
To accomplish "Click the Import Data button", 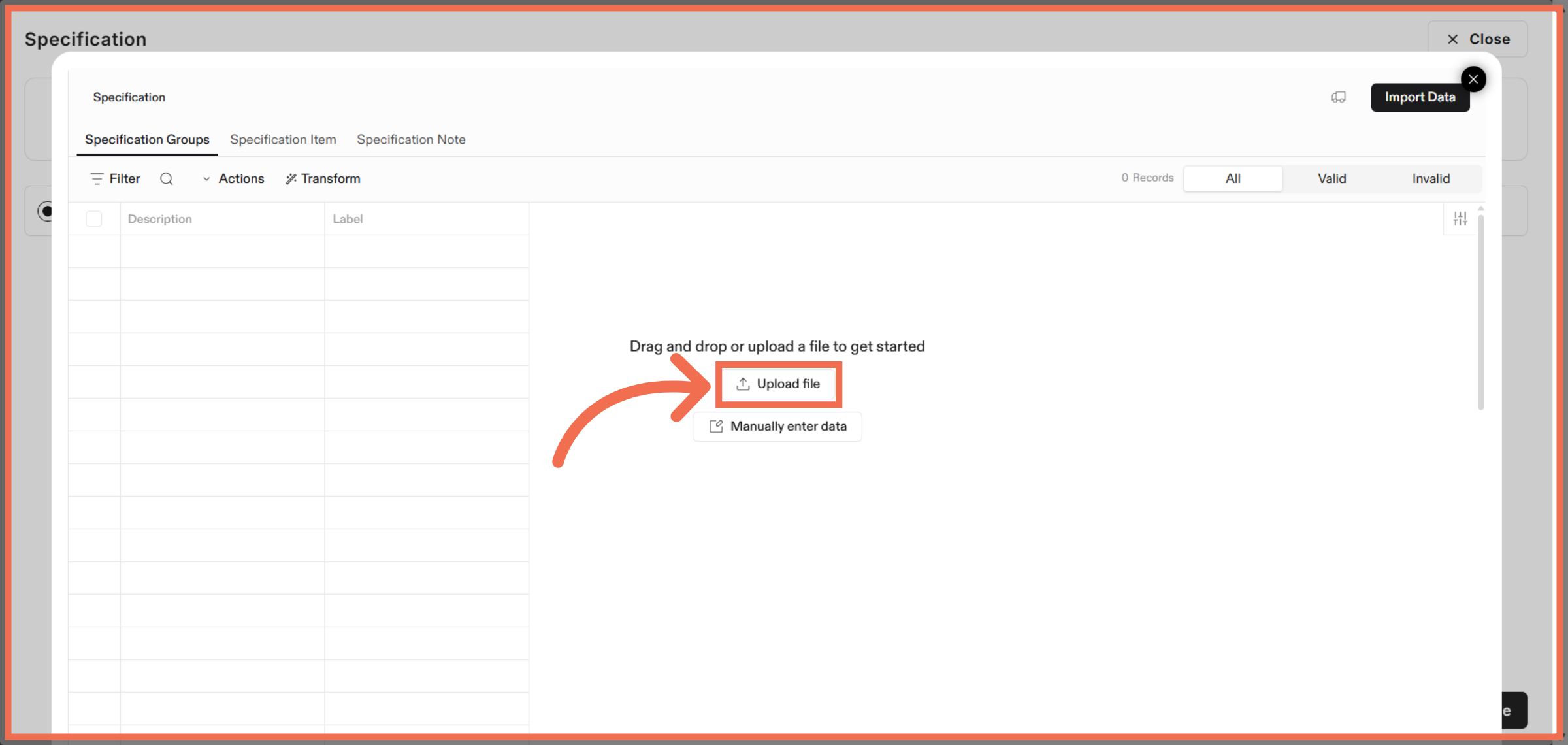I will [1420, 97].
